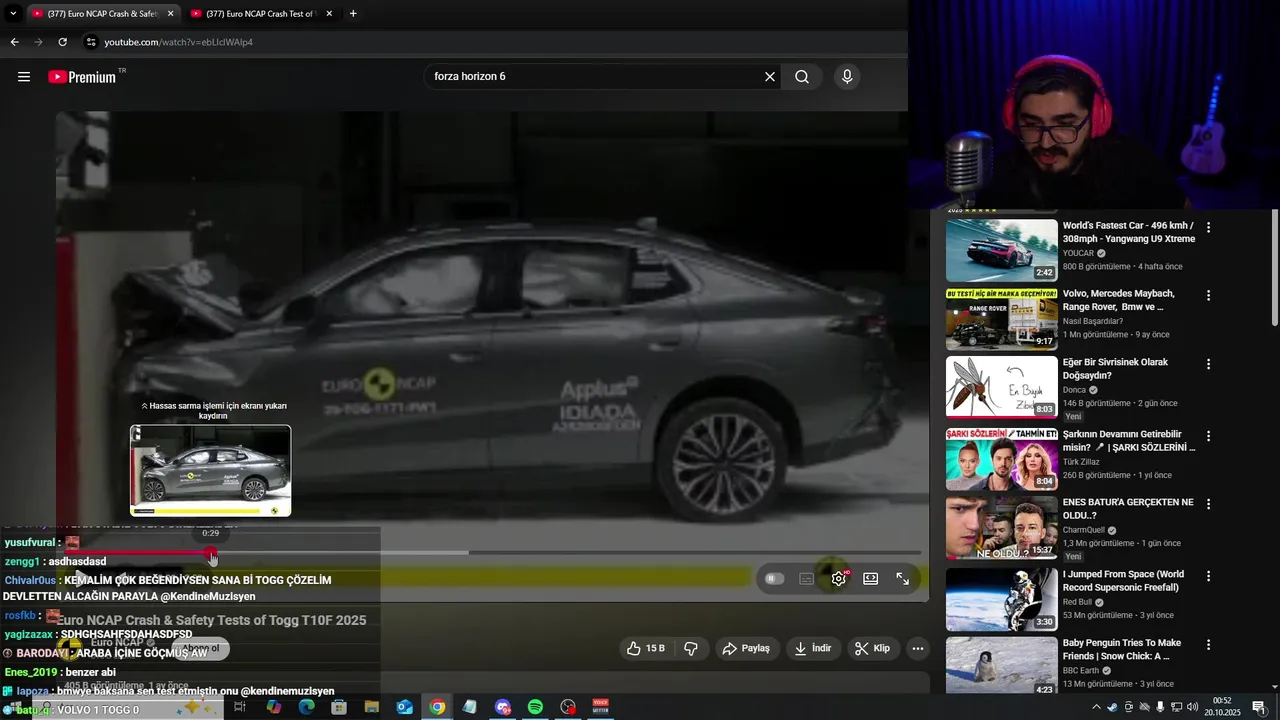The image size is (1280, 720).
Task: Click the browser address bar URL
Action: click(178, 42)
